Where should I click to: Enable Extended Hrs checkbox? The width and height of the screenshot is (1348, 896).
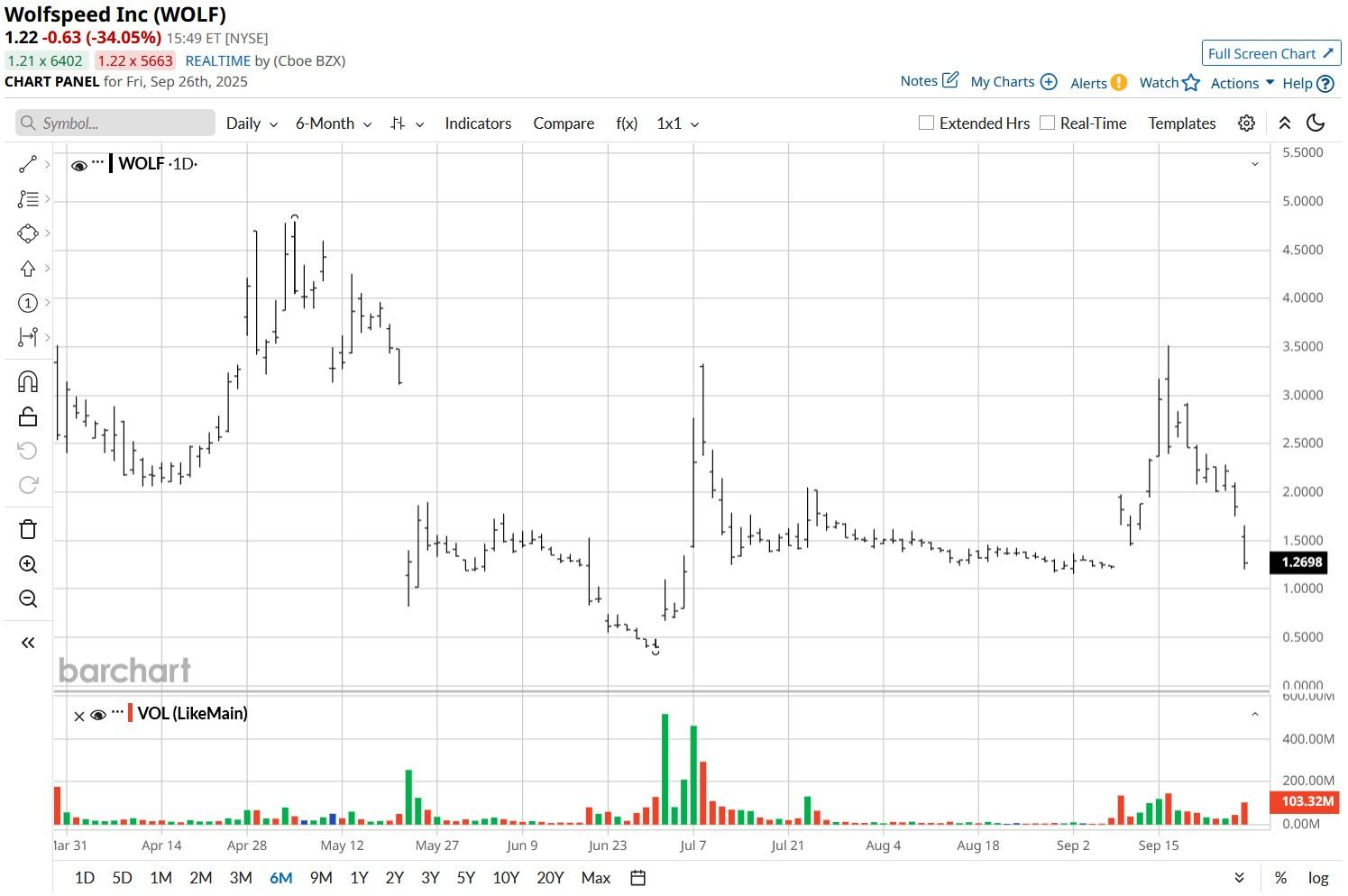pos(926,123)
